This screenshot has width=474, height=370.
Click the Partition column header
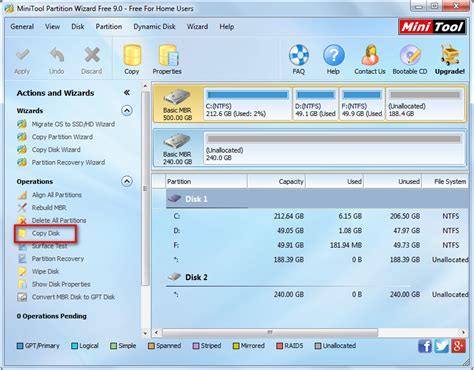(206, 181)
